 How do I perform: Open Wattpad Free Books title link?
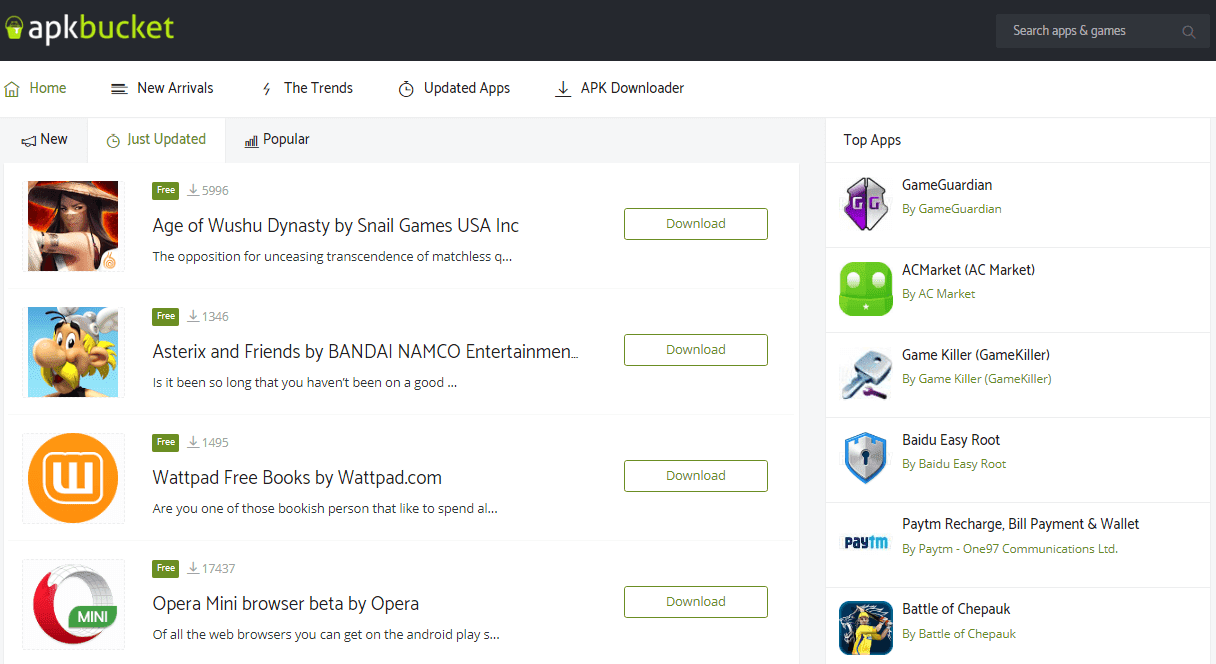tap(297, 477)
